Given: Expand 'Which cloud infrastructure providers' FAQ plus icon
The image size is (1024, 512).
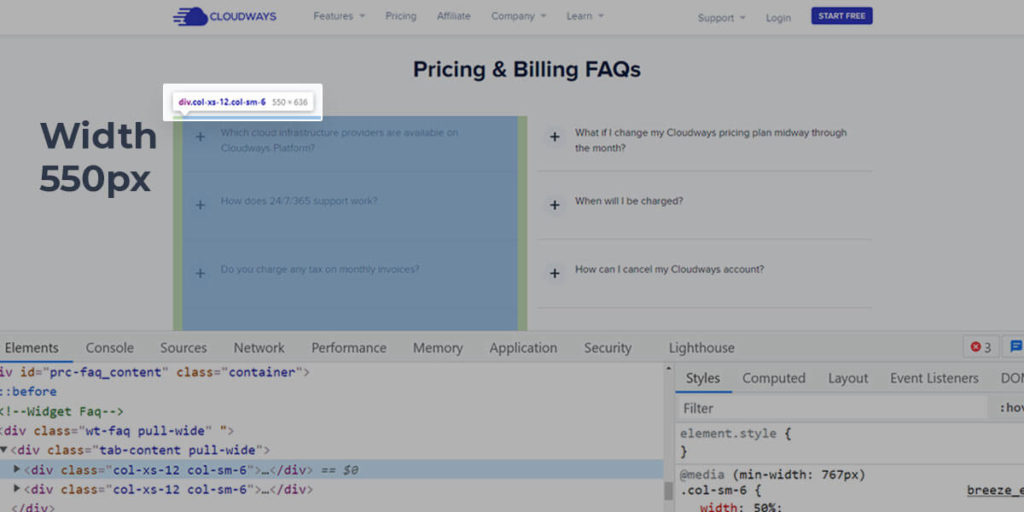Looking at the screenshot, I should tap(200, 137).
